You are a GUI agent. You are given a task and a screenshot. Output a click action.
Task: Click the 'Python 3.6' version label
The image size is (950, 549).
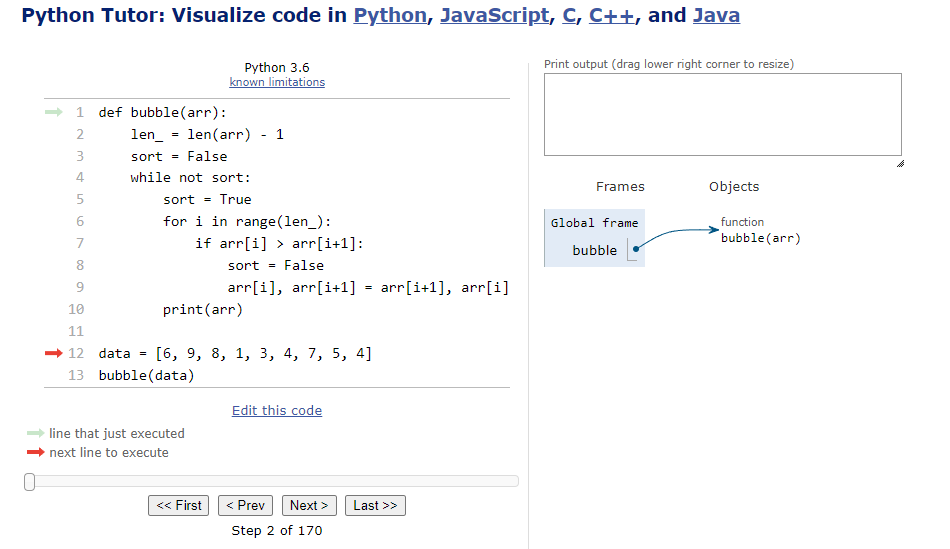click(277, 67)
